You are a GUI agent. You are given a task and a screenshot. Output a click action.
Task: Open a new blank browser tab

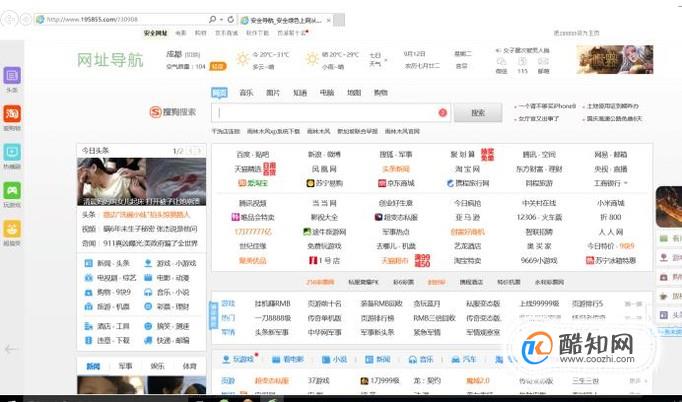click(x=339, y=20)
